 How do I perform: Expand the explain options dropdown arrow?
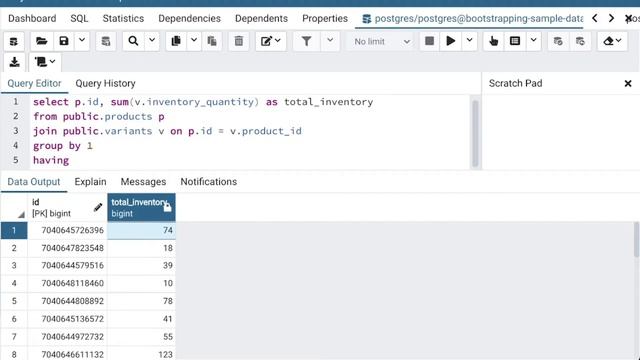(x=533, y=41)
